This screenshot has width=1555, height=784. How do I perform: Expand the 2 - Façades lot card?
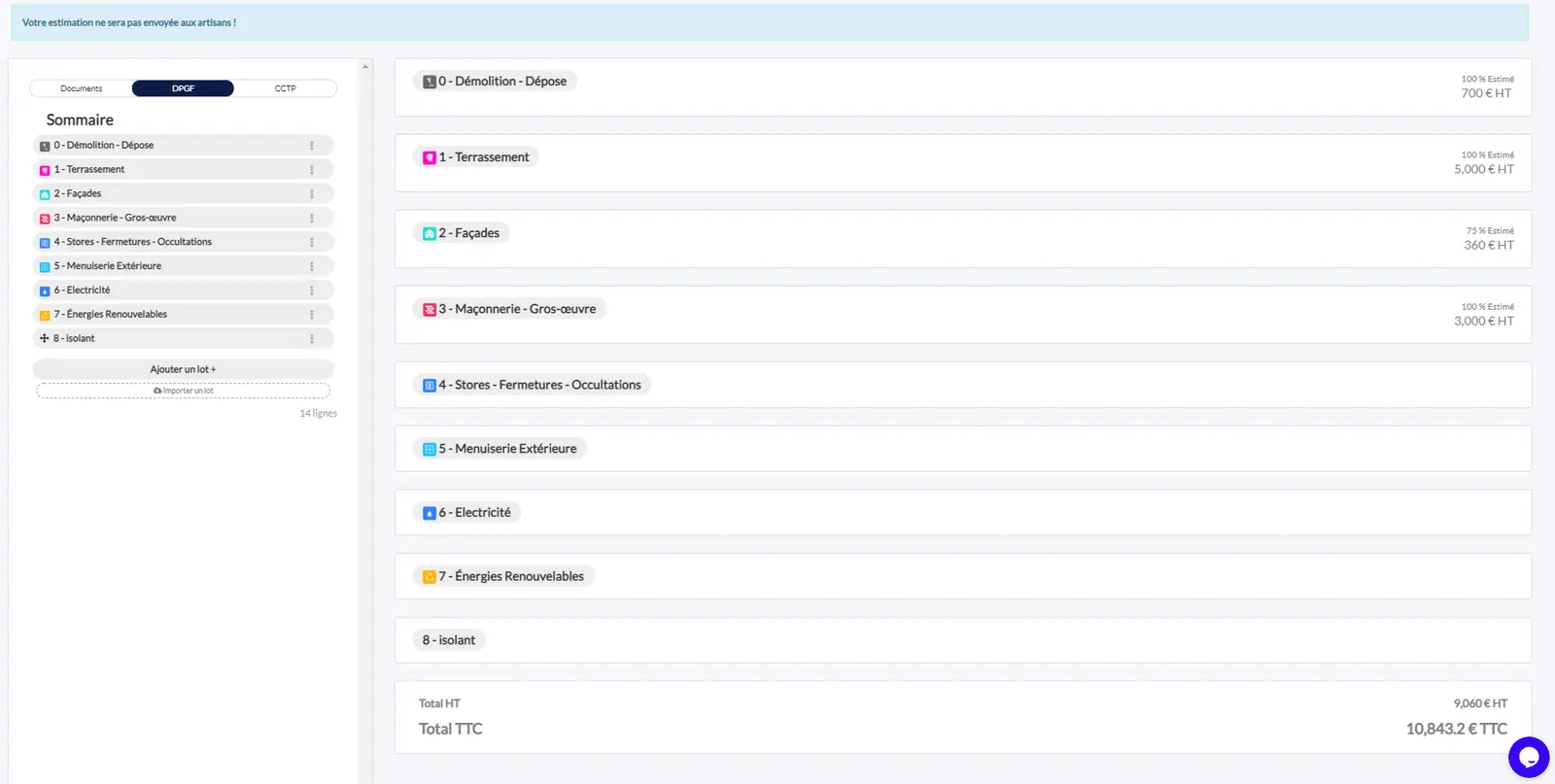coord(963,239)
